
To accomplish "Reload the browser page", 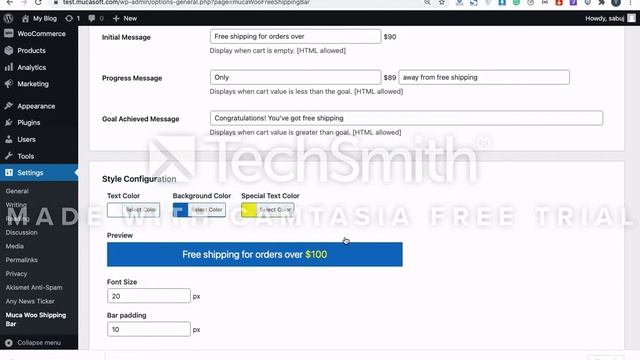I will [x=38, y=2].
